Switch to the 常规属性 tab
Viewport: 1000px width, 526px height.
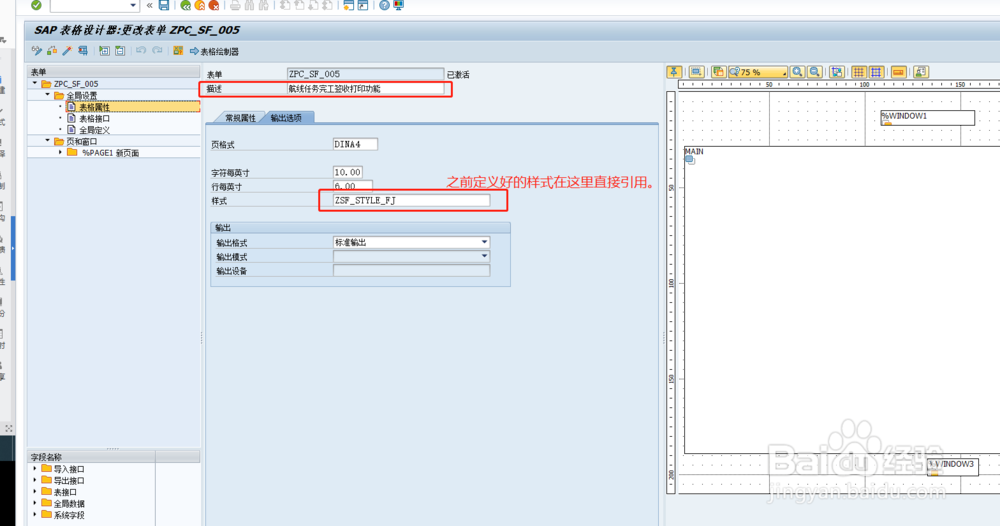[240, 118]
